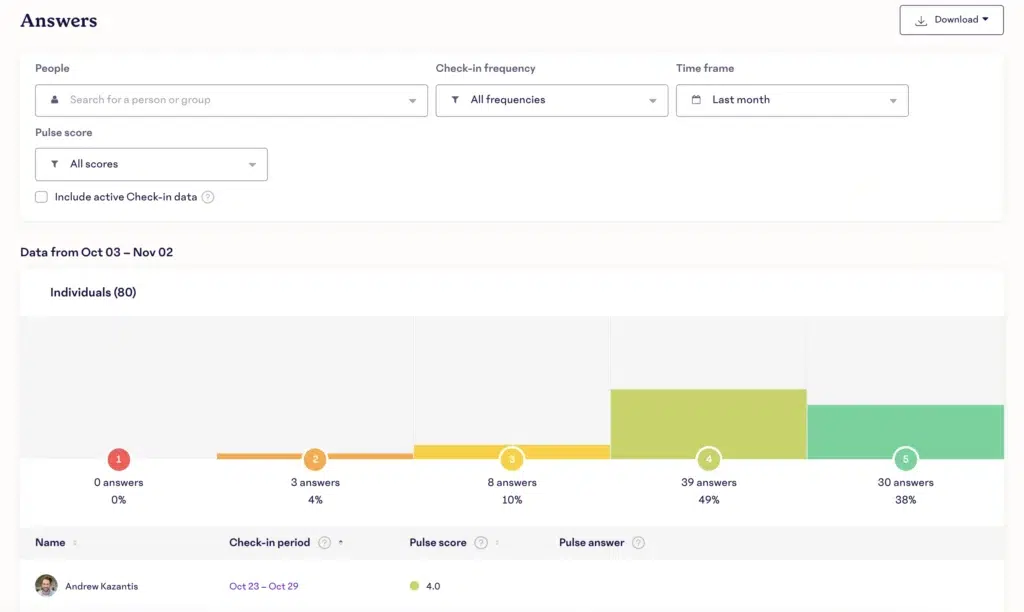Image resolution: width=1024 pixels, height=612 pixels.
Task: Click help icon next to Pulse answer header
Action: pos(638,543)
